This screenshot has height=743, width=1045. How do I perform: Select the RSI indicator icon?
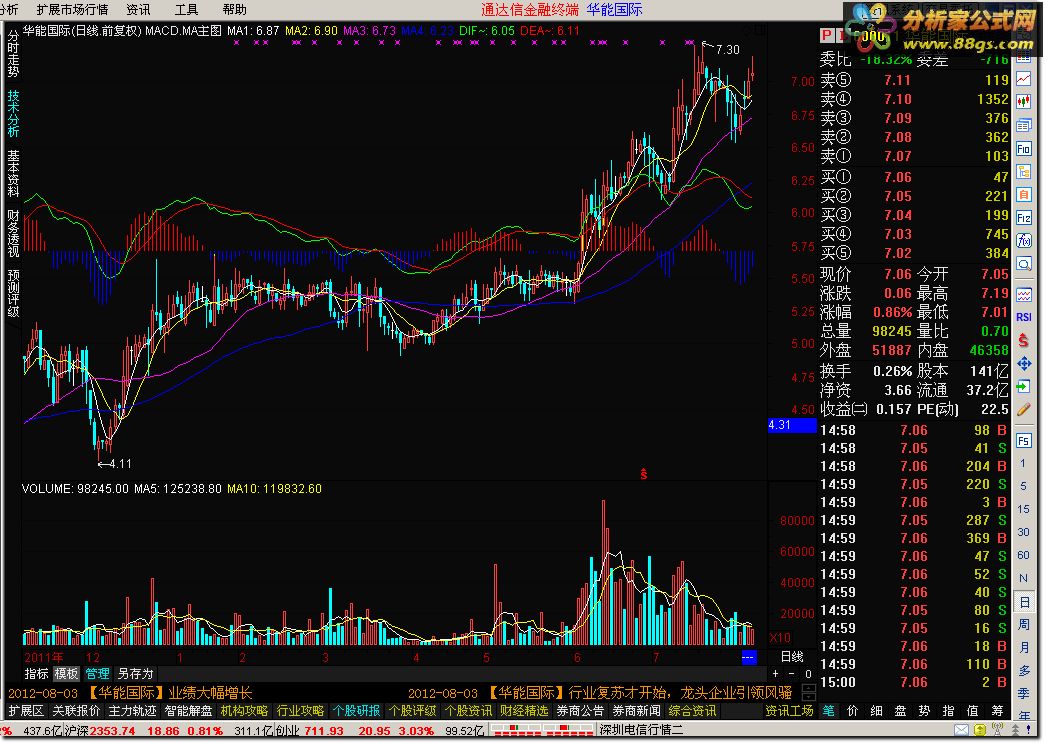coord(1024,317)
